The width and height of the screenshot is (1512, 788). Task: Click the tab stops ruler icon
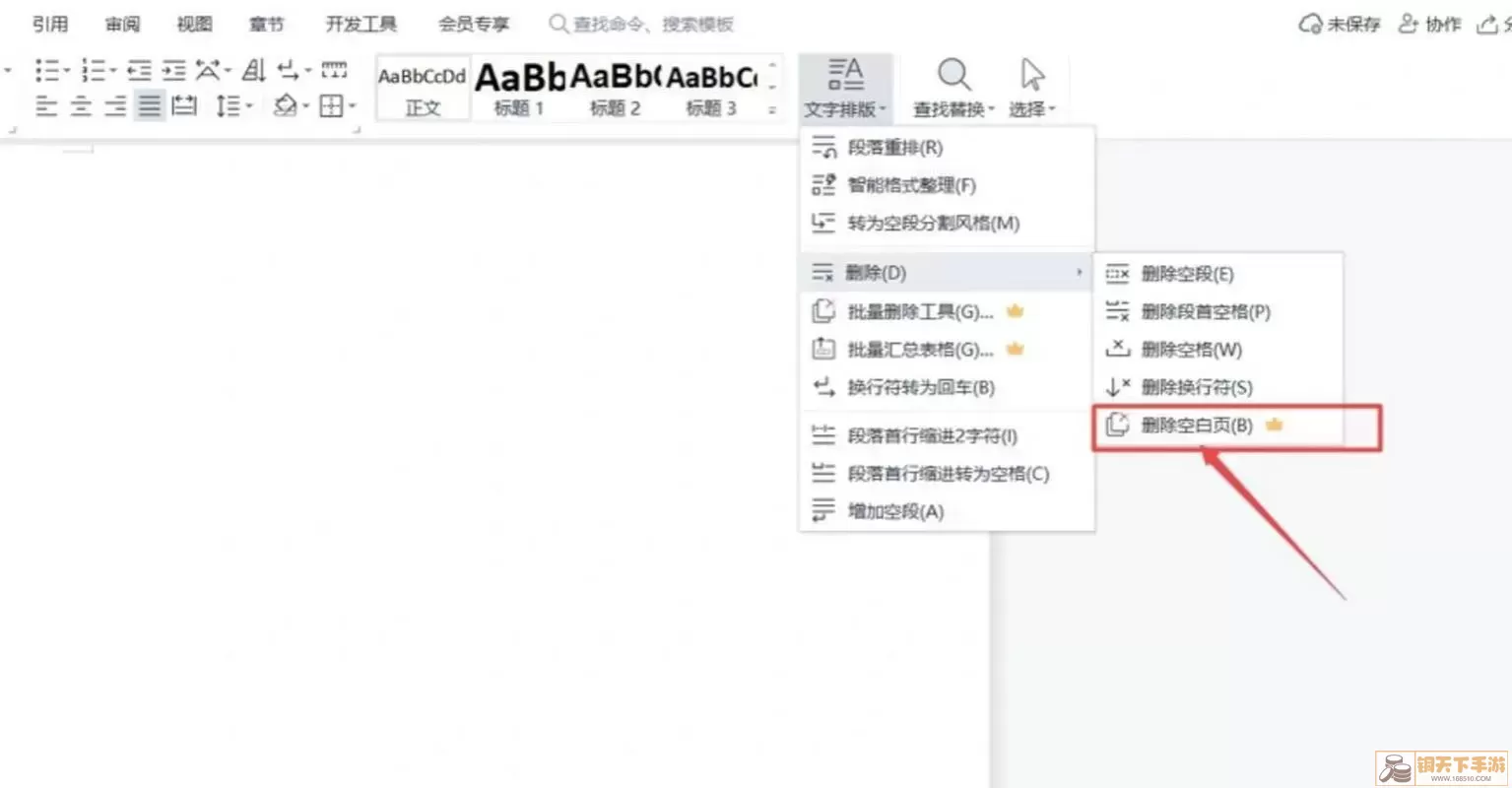point(334,70)
